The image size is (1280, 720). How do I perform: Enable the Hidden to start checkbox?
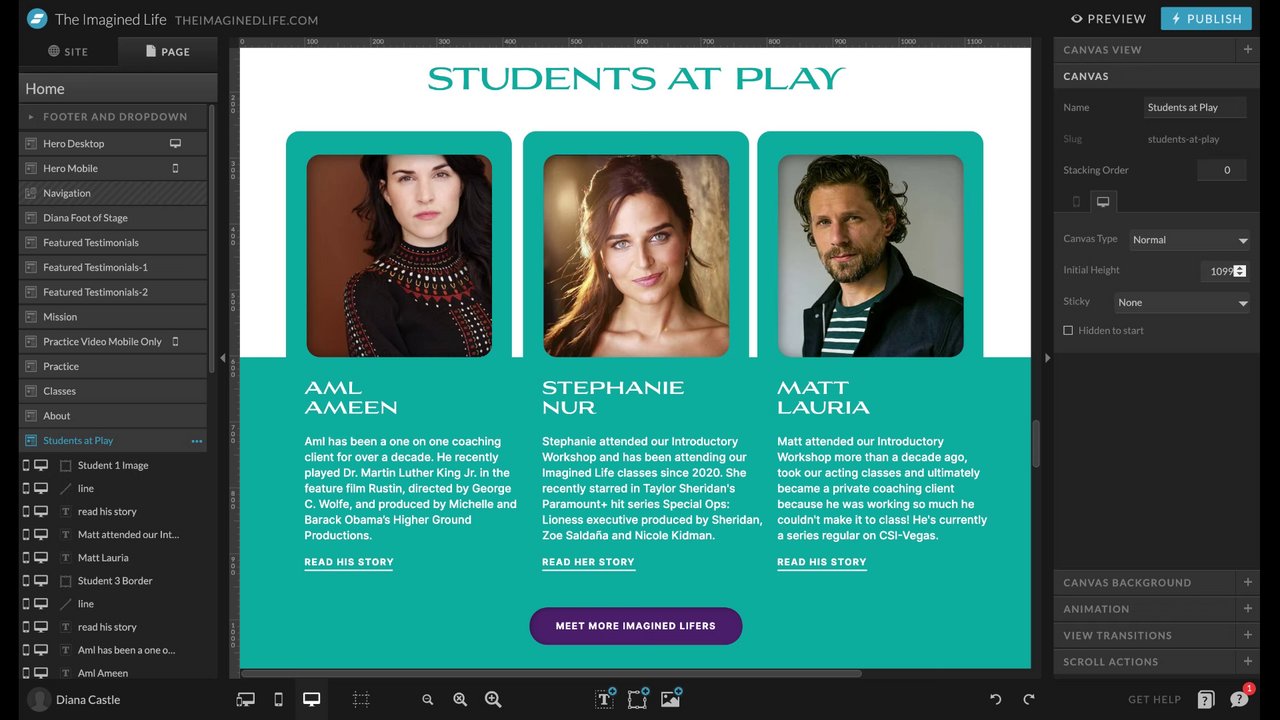pyautogui.click(x=1068, y=330)
